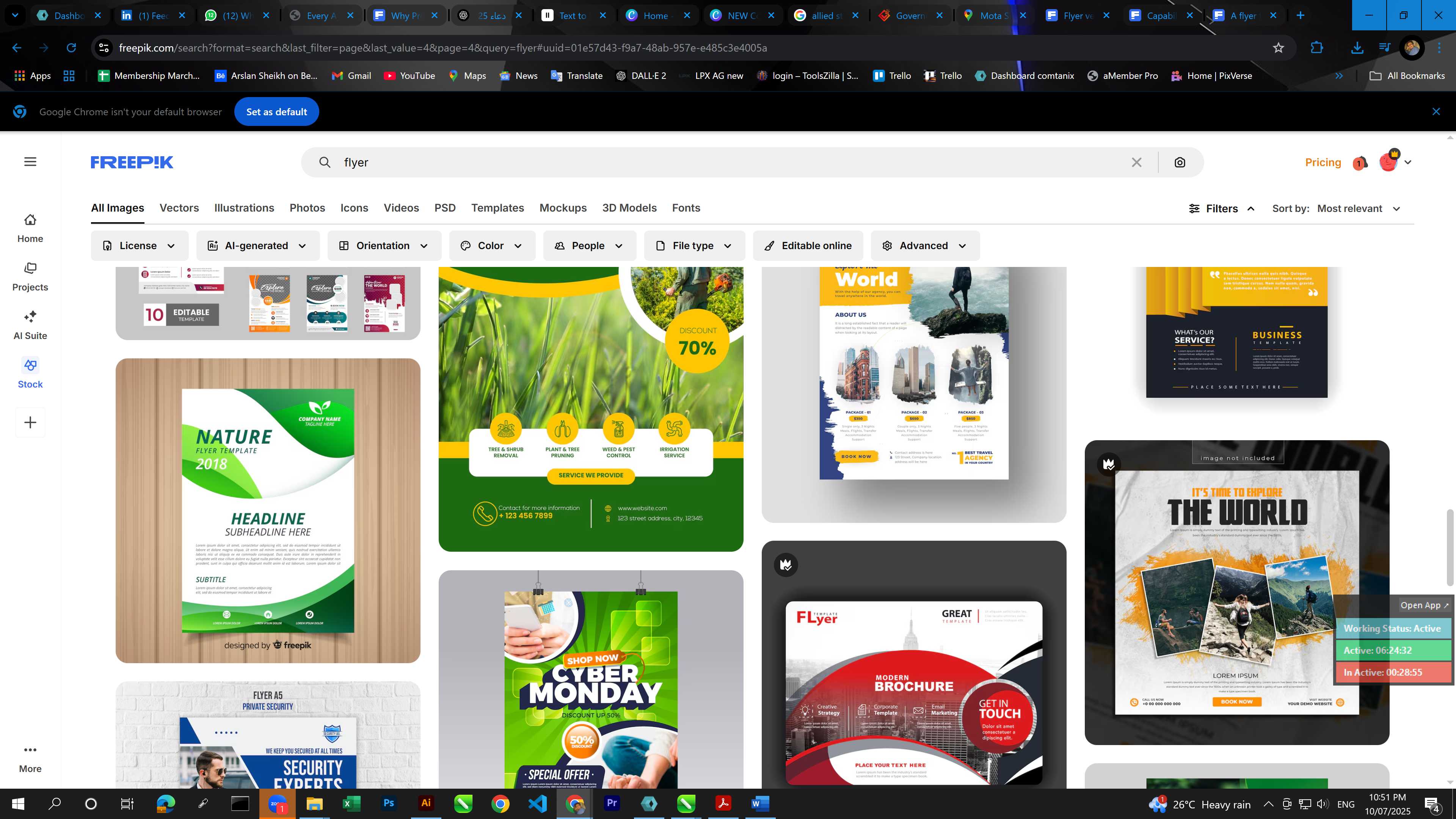The image size is (1456, 819).
Task: Switch to the Photos tab
Action: 308,208
